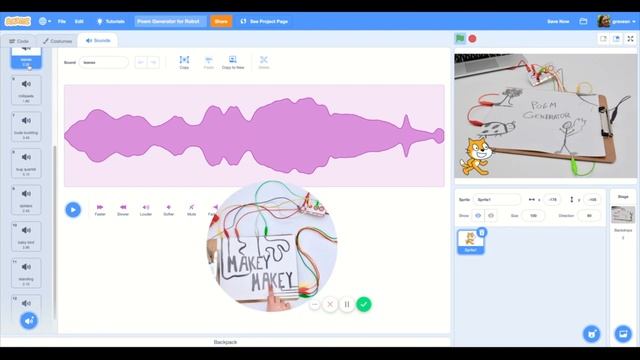Open the File menu

[62, 21]
